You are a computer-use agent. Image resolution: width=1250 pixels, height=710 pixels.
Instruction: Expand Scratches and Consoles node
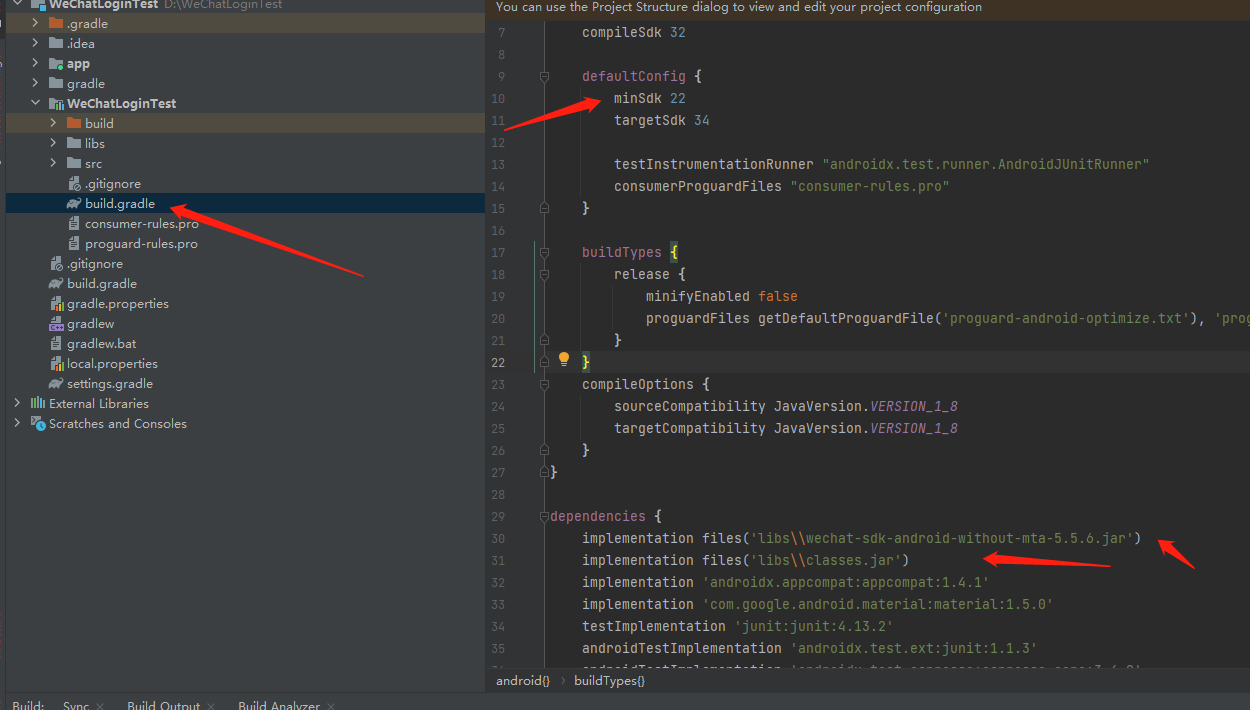(x=17, y=423)
